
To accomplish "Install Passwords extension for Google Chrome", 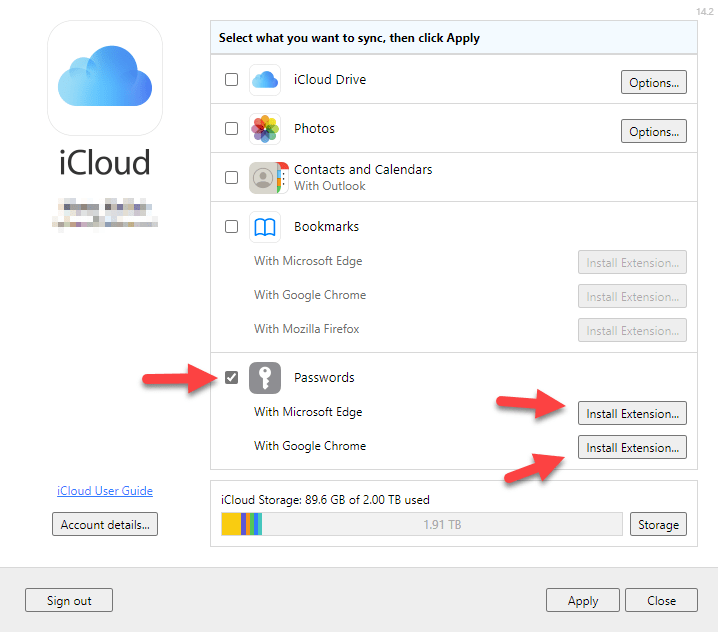I will tap(632, 447).
